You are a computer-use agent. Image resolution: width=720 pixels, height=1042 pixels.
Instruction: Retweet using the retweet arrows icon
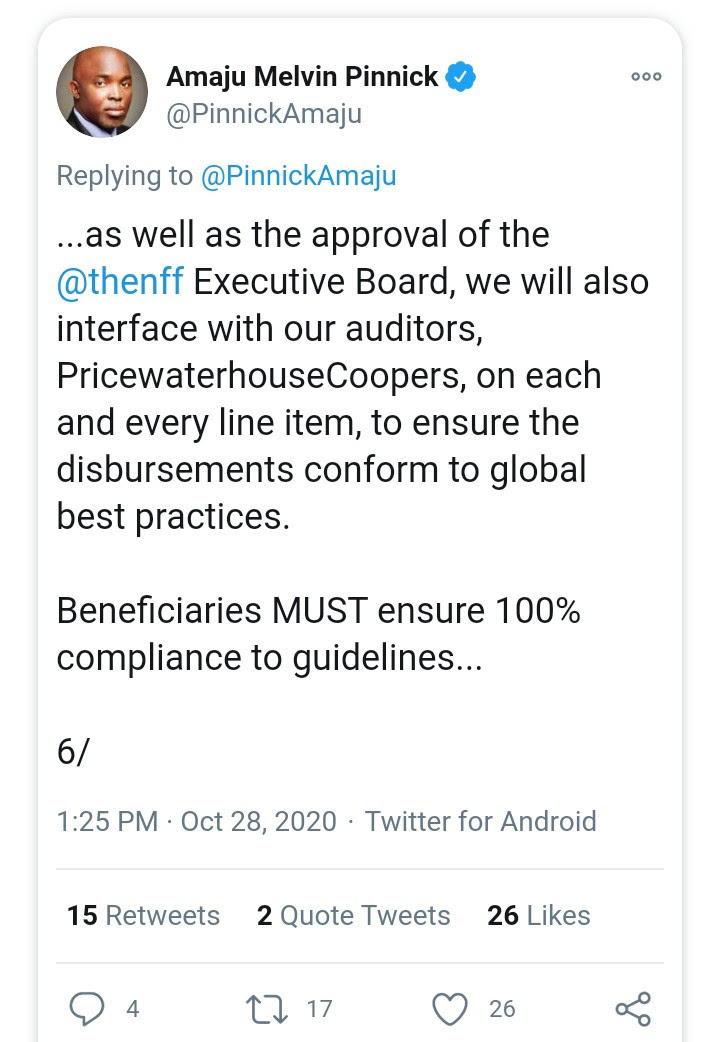pyautogui.click(x=267, y=1008)
